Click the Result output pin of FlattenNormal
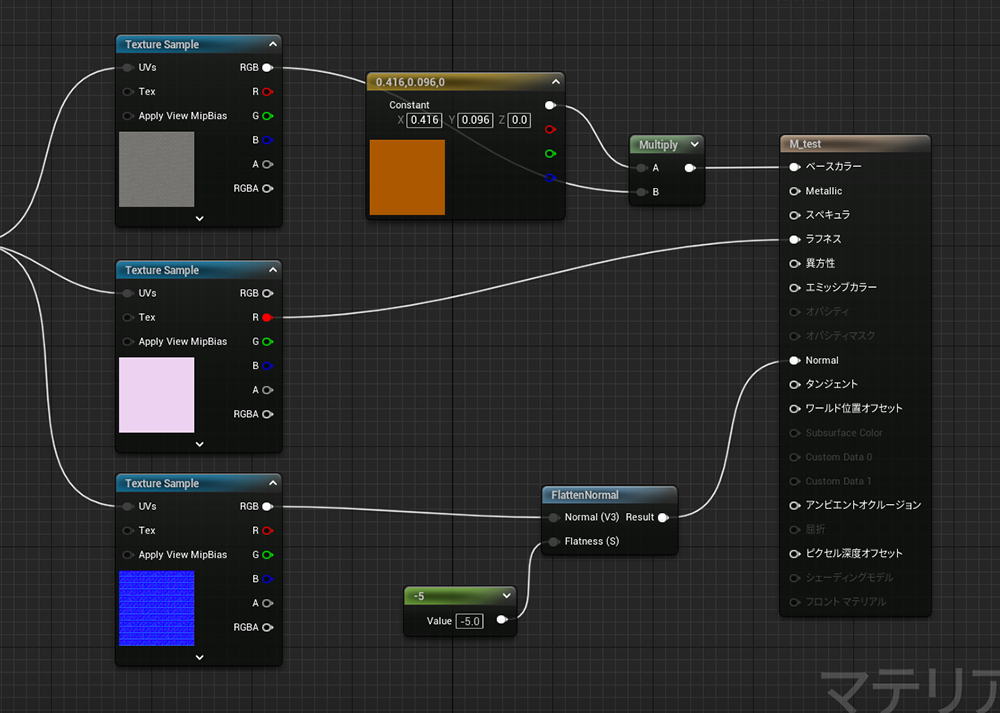1000x713 pixels. pos(663,518)
